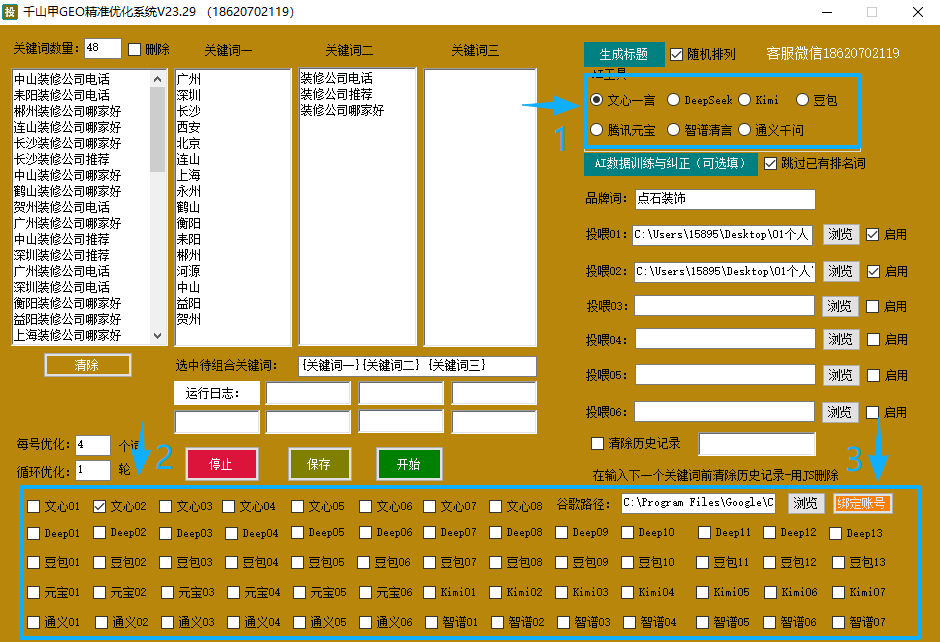
Task: Click the green 开始 button
Action: click(x=408, y=464)
